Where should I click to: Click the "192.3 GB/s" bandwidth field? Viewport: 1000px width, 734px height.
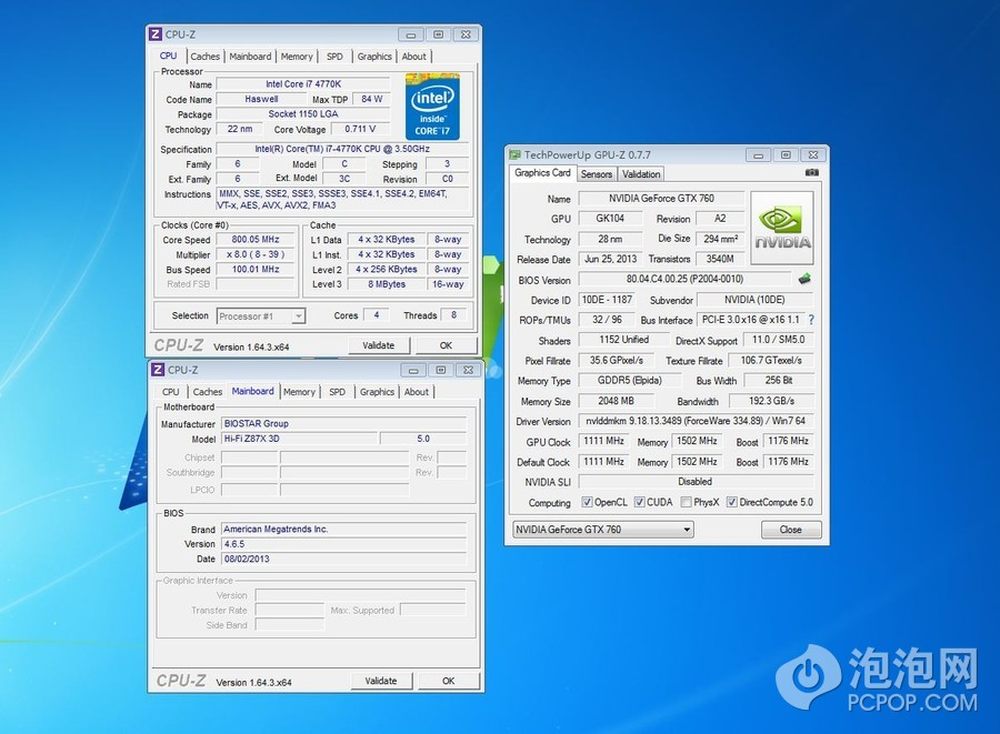(x=772, y=401)
